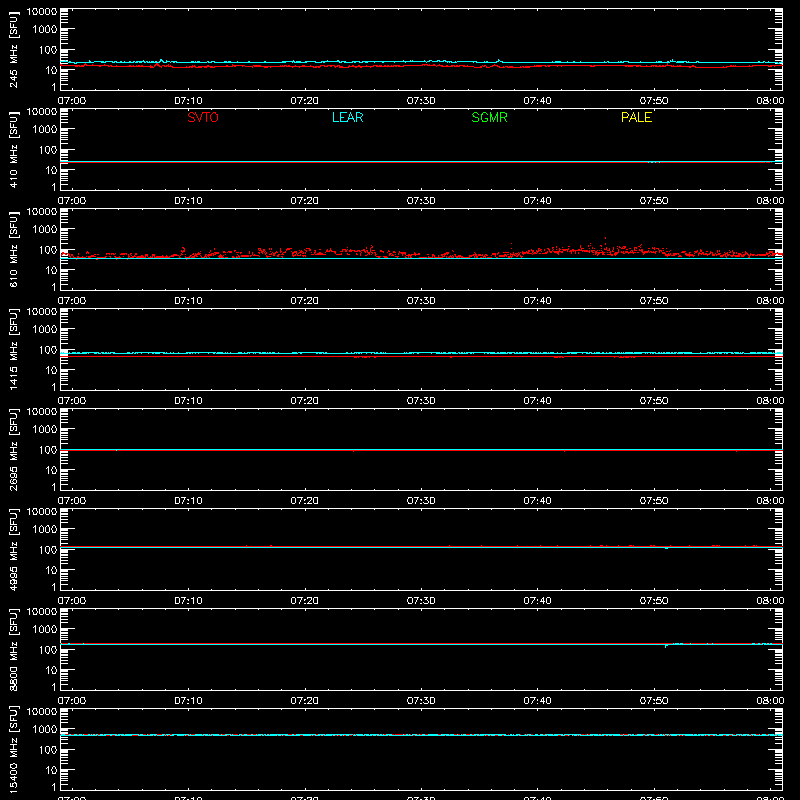Select the 610 MHz [SFU] axis title
Screen dimensions: 800x800
(13, 250)
